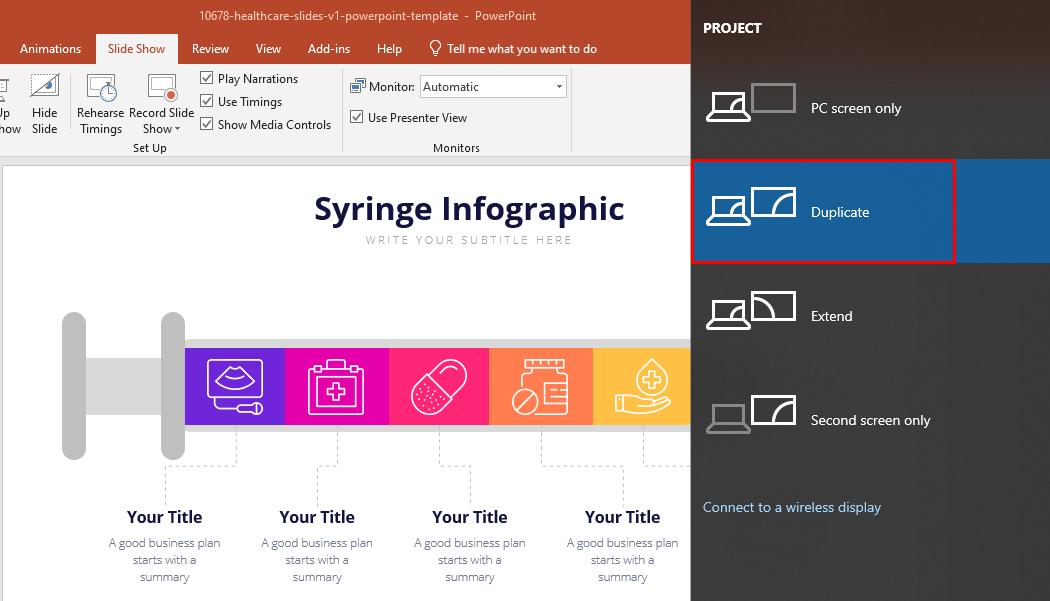Open the Tell me search box

[512, 48]
